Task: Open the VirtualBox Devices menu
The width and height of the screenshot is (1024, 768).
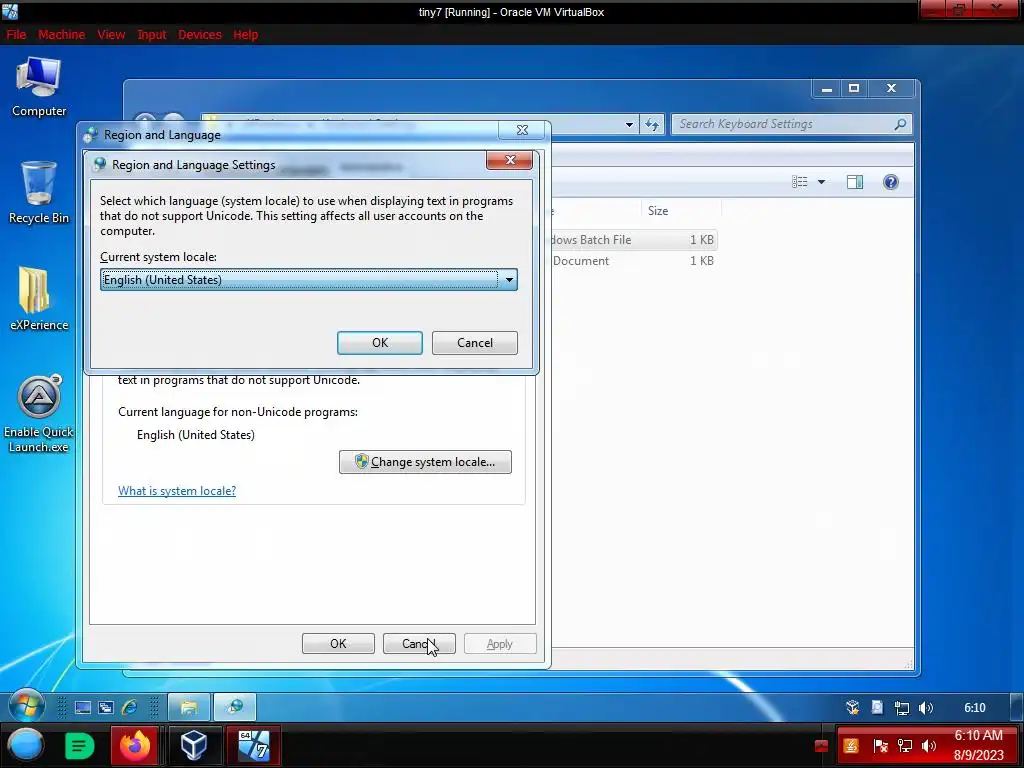Action: [200, 35]
